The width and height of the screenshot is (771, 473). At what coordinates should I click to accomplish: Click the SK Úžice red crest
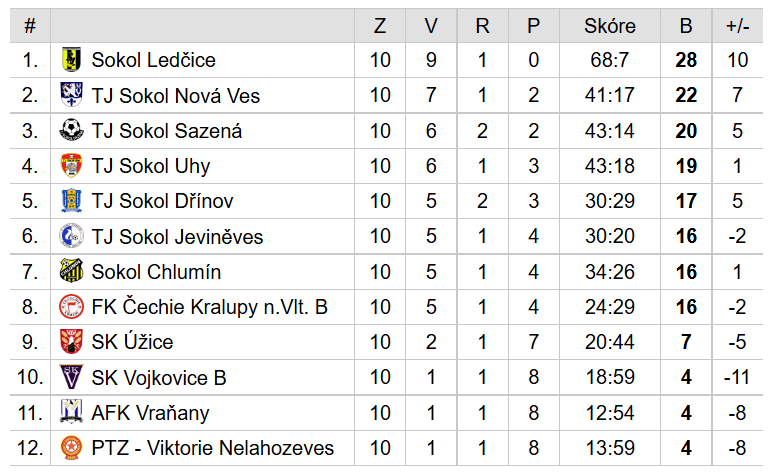(71, 342)
